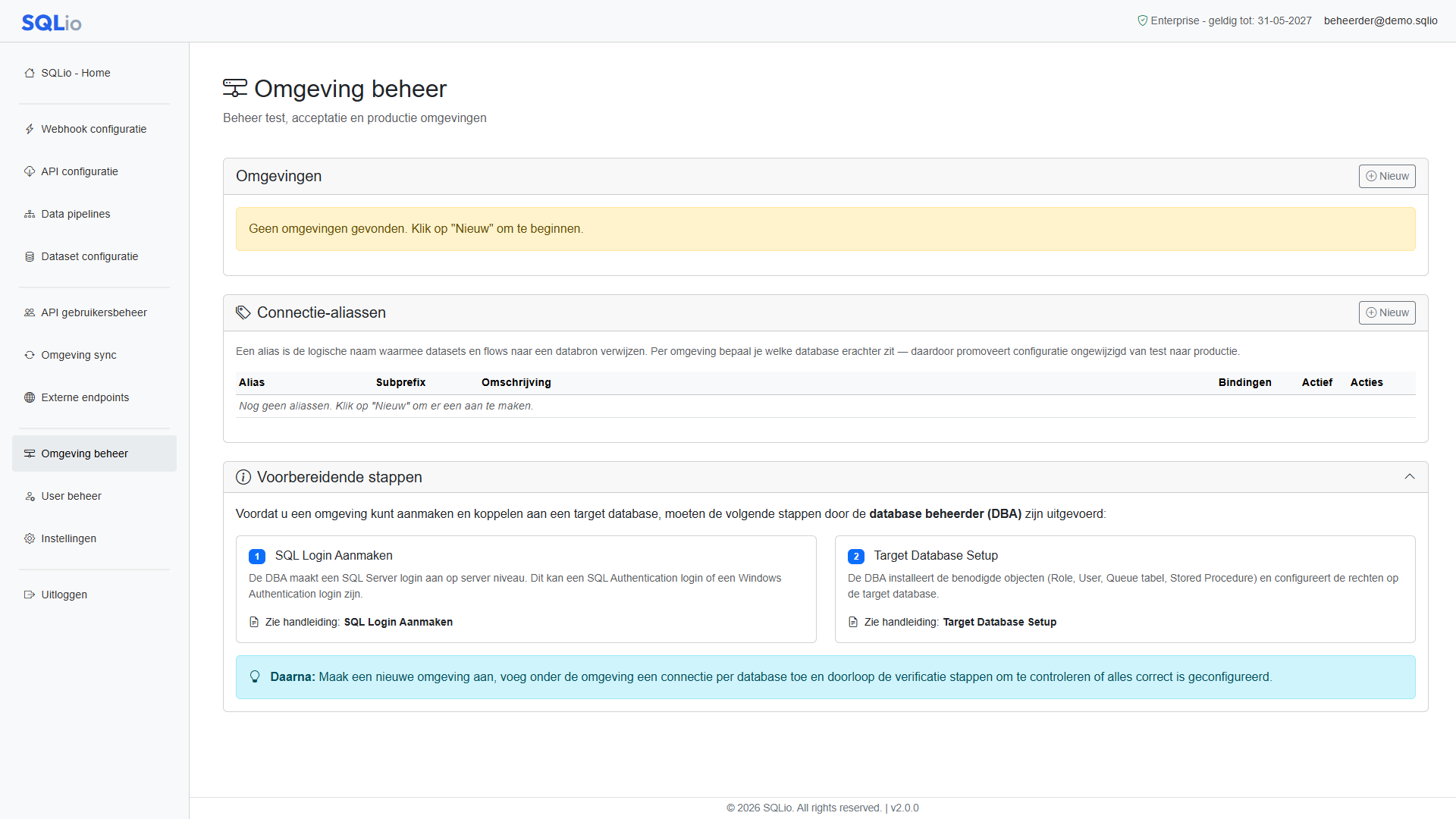Click the Data pipelines diagram icon
Screen dimensions: 1456x819
[30, 214]
